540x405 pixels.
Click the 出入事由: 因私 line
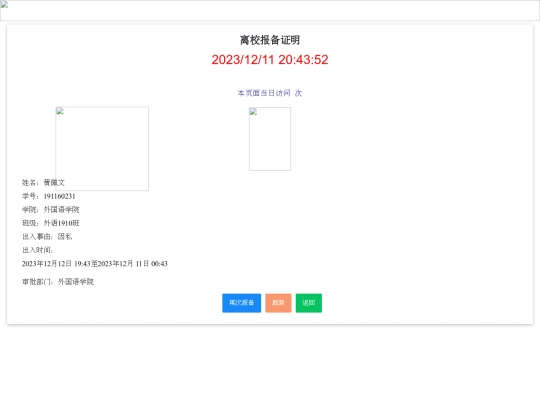47,237
